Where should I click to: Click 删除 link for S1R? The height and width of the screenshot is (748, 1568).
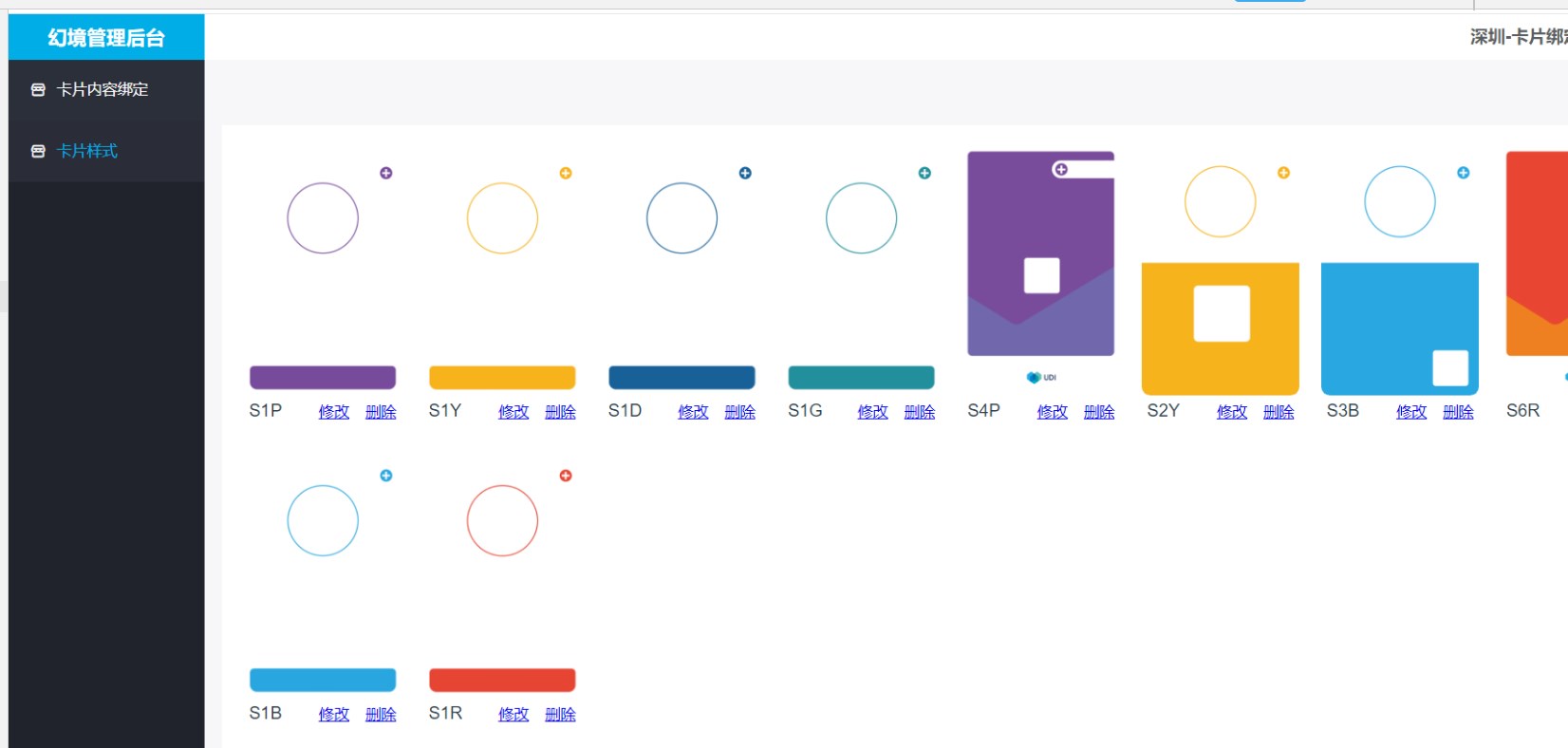coord(560,714)
